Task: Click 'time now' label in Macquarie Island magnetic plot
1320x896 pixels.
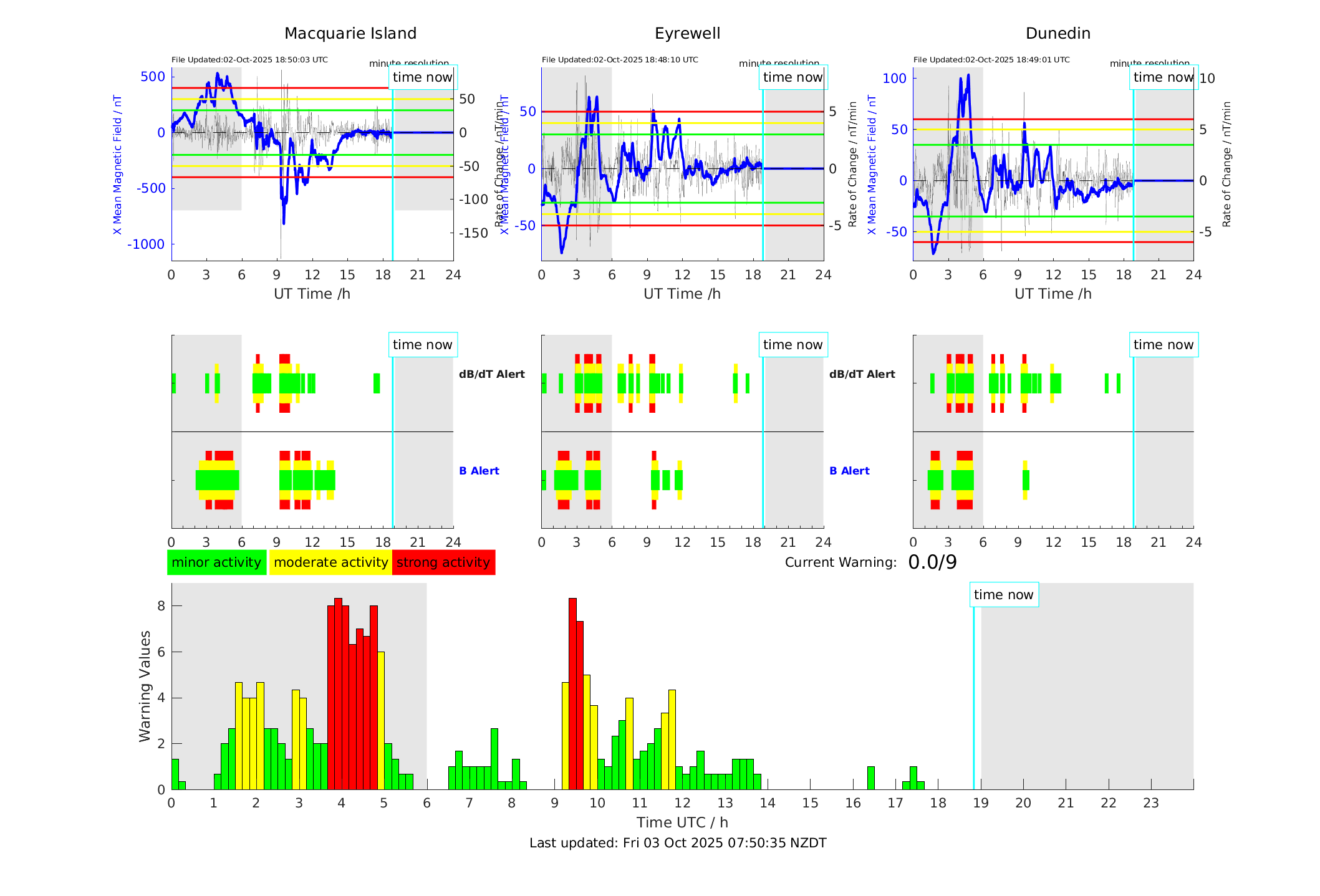Action: tap(422, 77)
